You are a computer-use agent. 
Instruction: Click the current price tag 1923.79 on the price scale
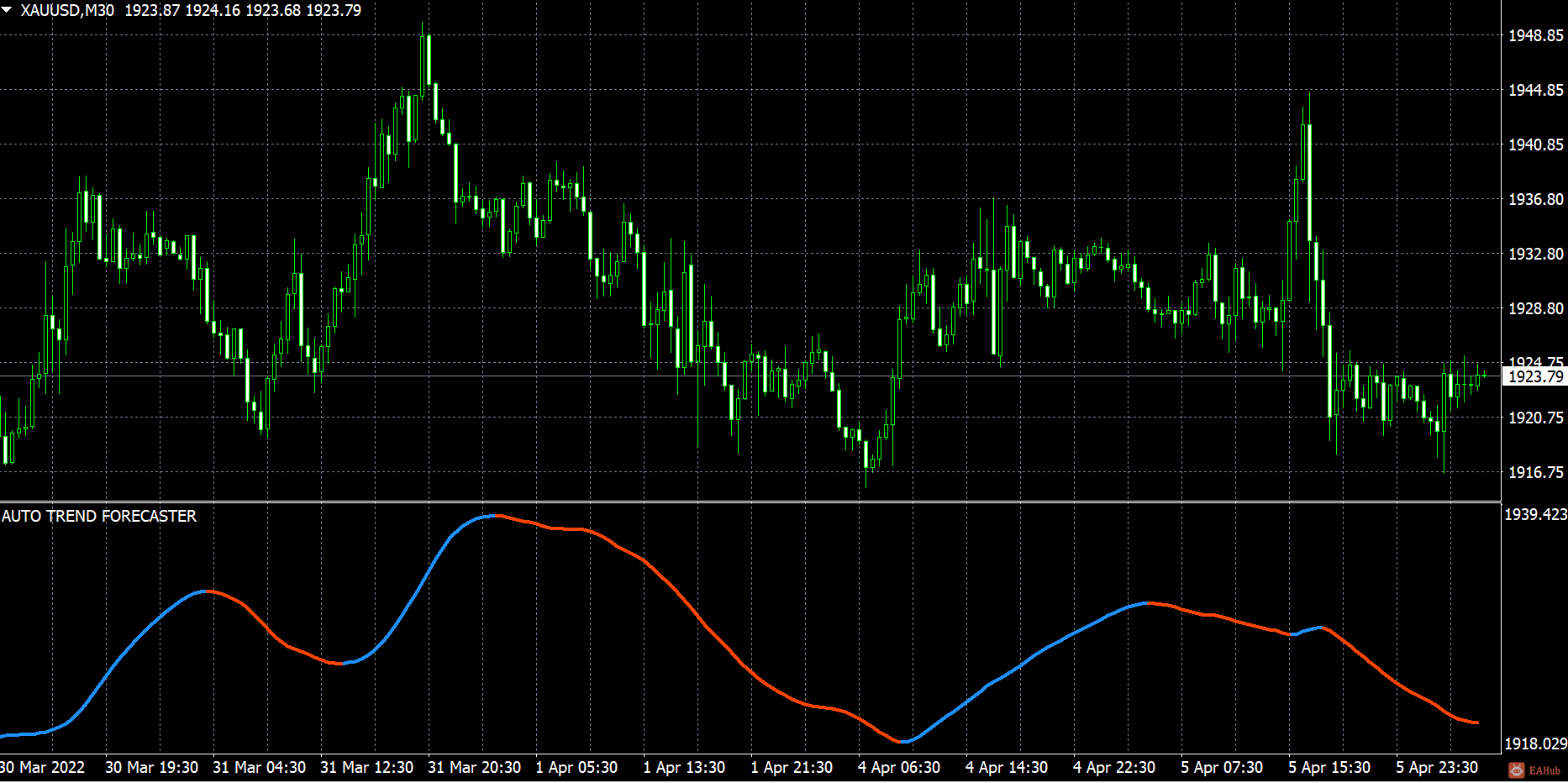point(1535,376)
